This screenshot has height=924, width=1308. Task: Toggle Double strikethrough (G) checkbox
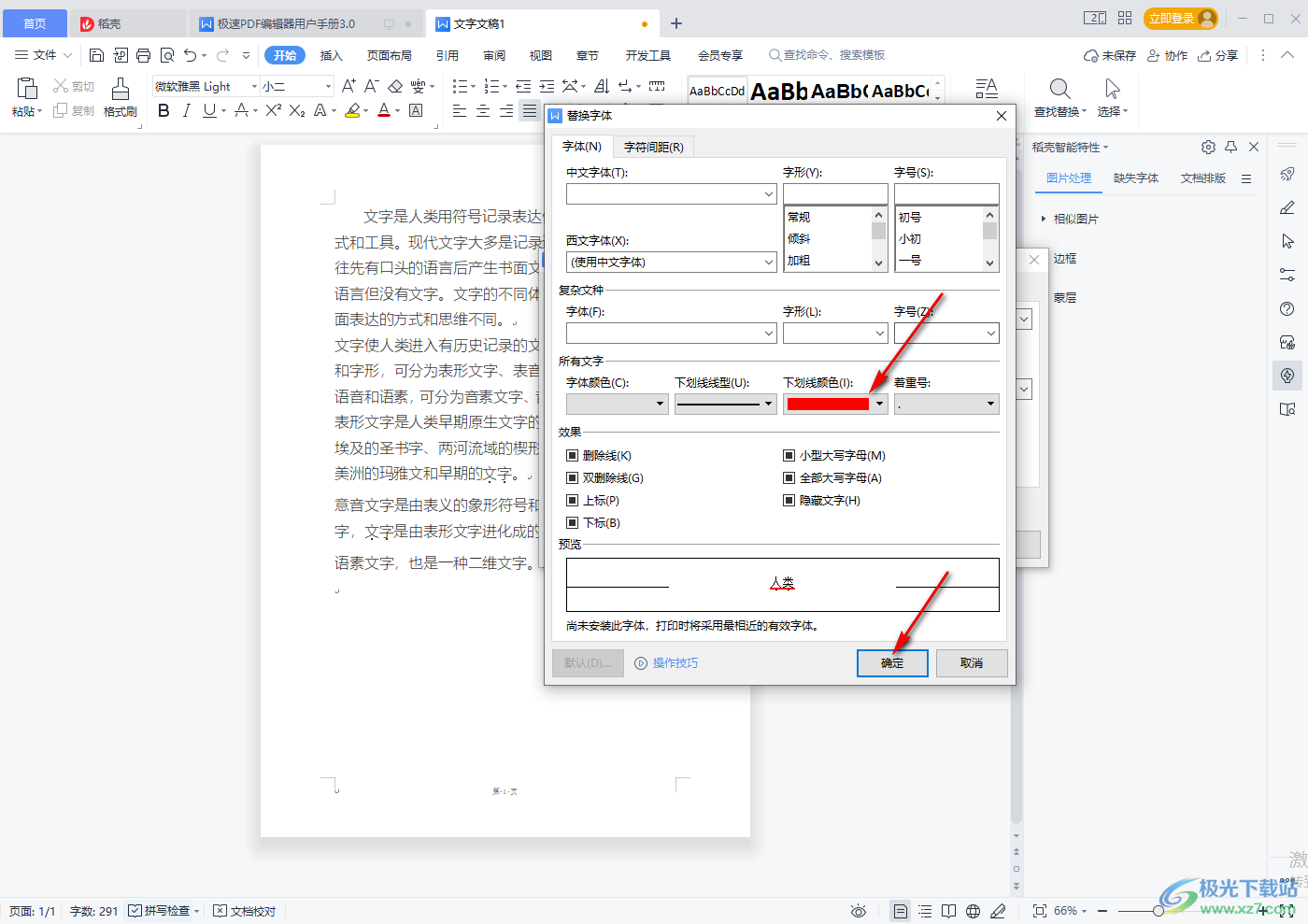coord(573,478)
